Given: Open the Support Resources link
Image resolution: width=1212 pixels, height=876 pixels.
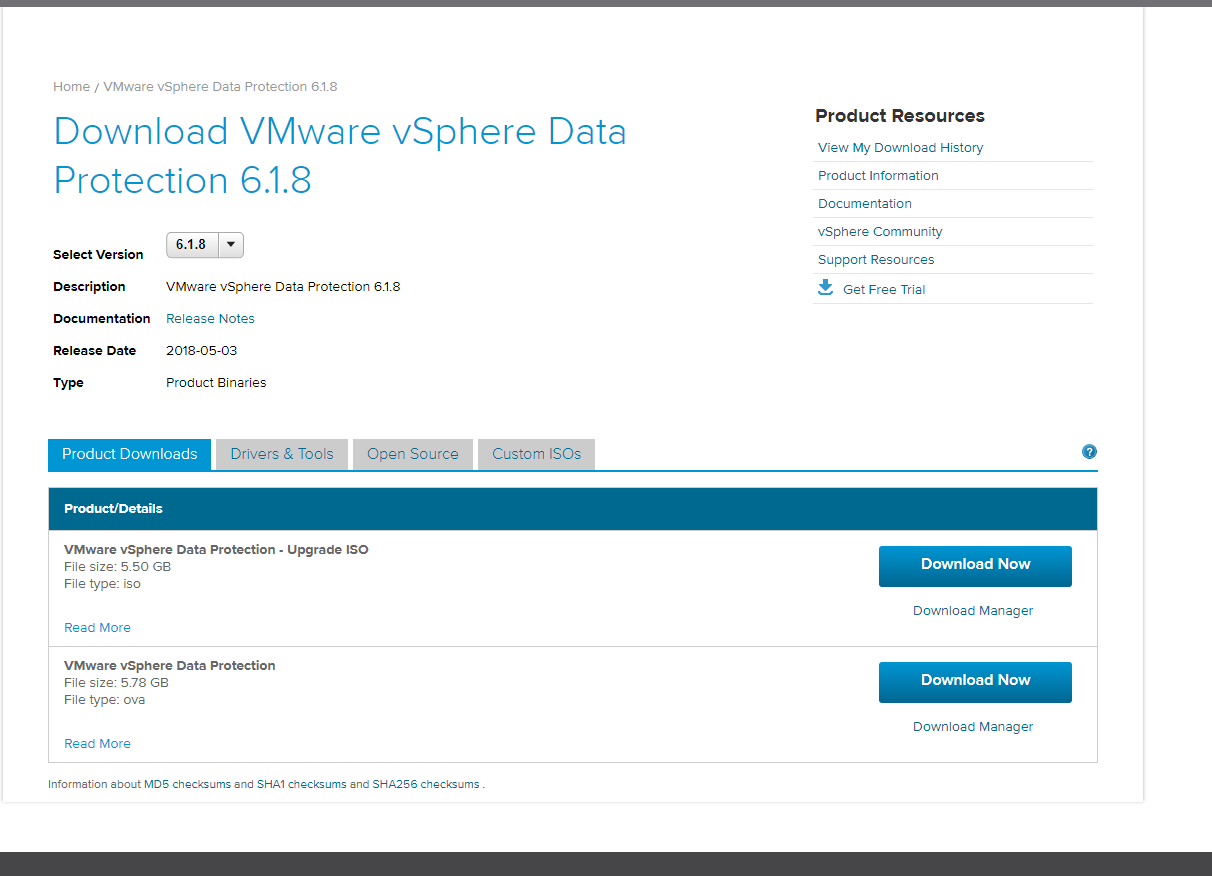Looking at the screenshot, I should click(876, 260).
